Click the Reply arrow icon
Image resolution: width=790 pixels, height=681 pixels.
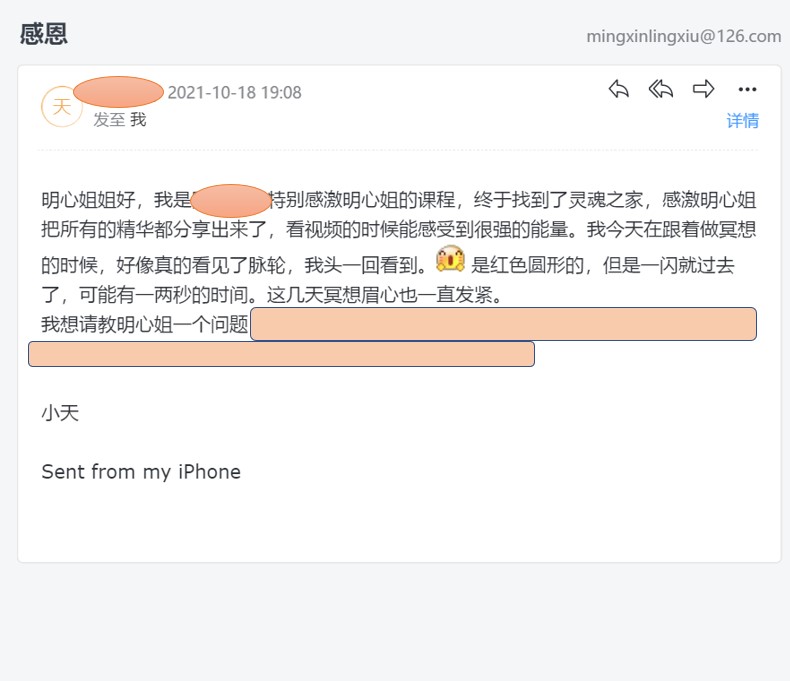[618, 89]
